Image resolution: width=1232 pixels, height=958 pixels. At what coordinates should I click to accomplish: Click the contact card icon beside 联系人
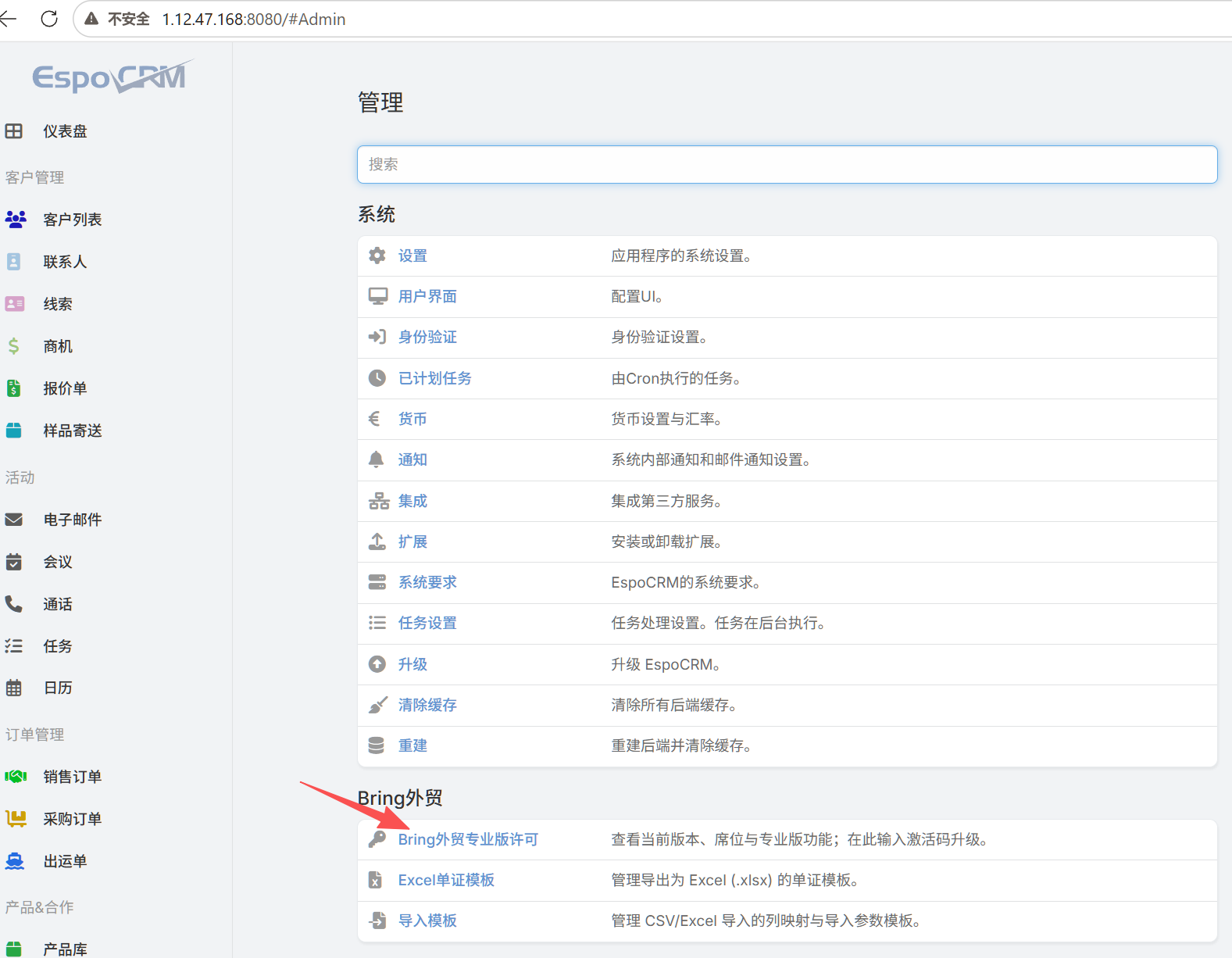pos(14,262)
